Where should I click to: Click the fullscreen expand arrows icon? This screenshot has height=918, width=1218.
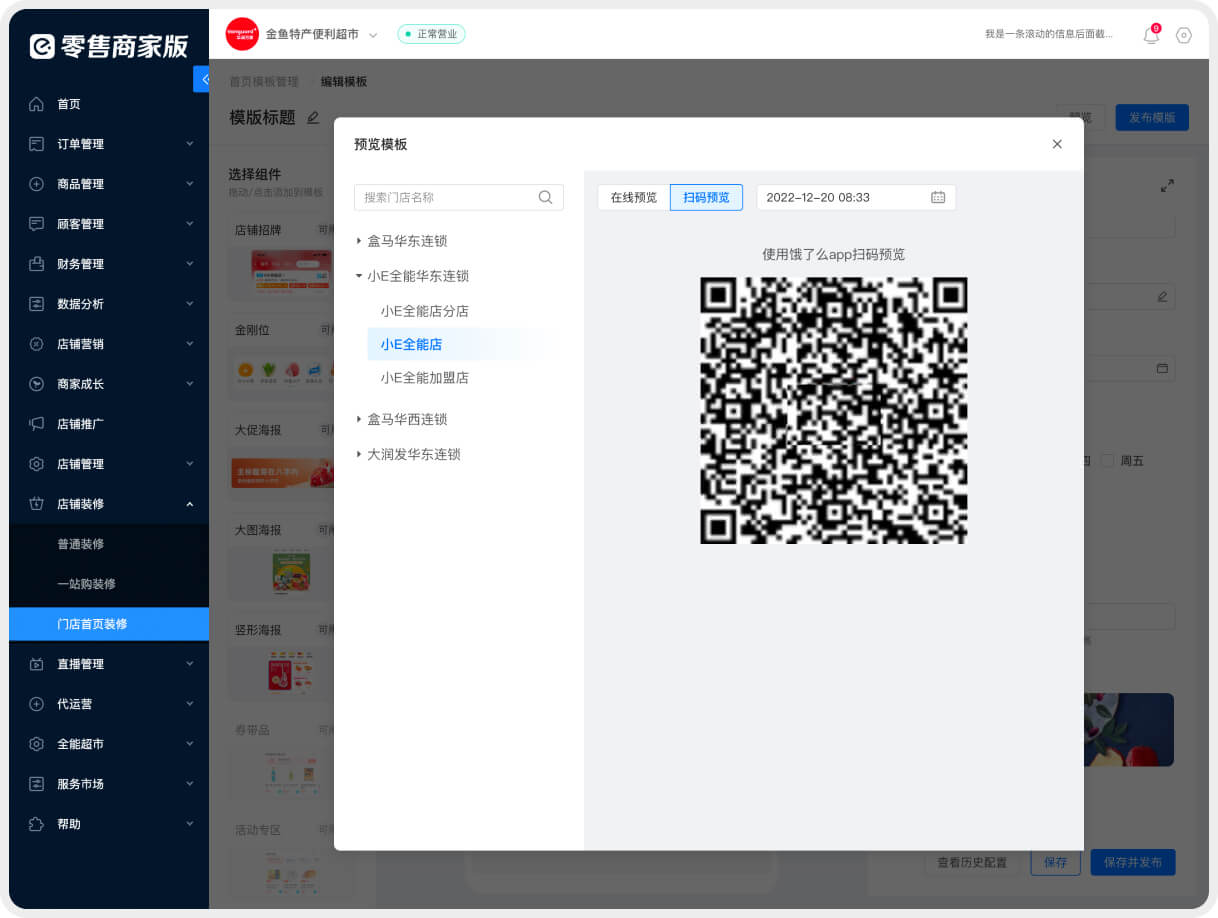click(x=1167, y=186)
